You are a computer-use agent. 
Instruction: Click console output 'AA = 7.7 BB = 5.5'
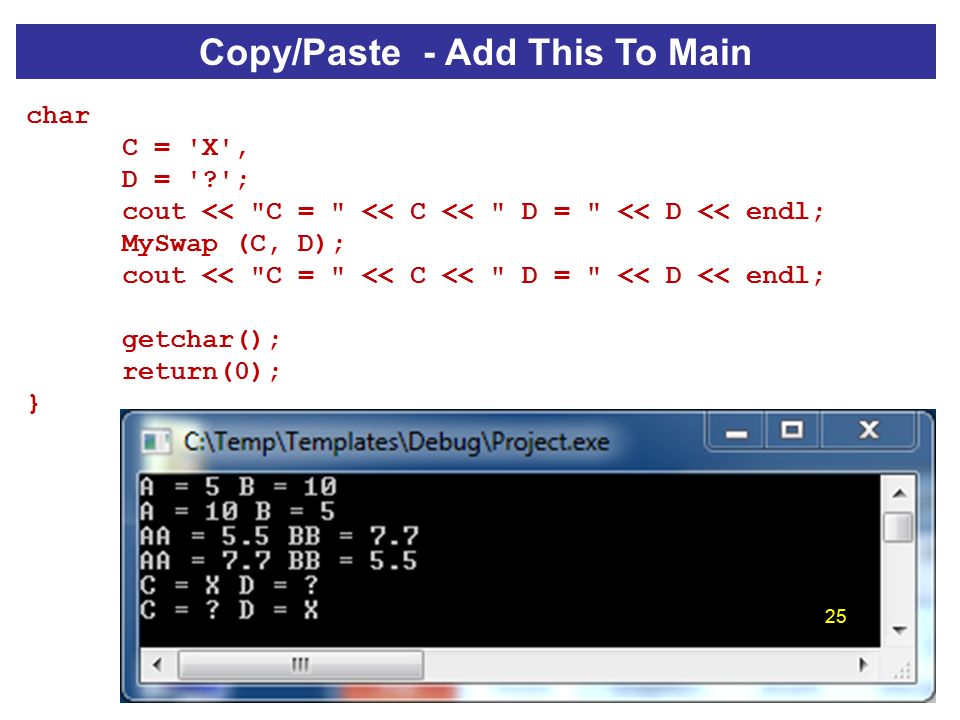tap(279, 561)
